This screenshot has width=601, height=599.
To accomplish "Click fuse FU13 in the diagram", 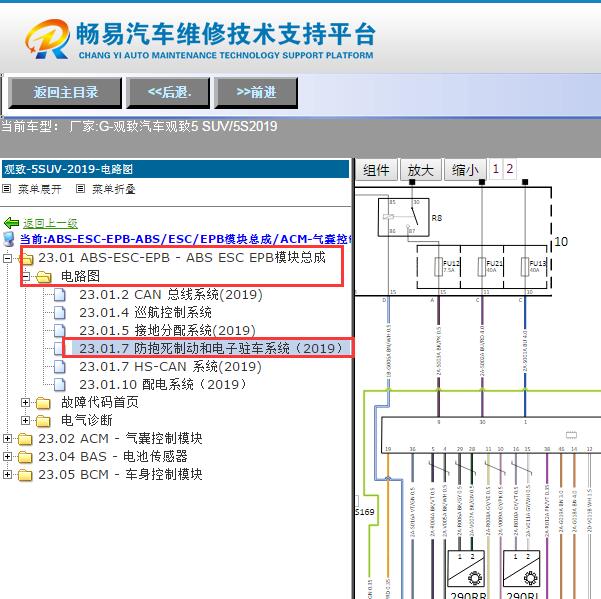I will pos(525,267).
